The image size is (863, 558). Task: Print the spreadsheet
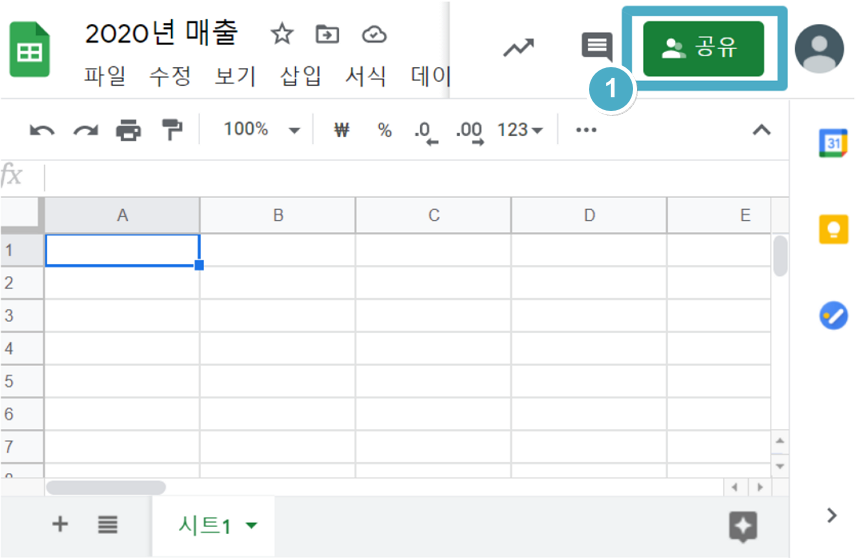[x=128, y=130]
